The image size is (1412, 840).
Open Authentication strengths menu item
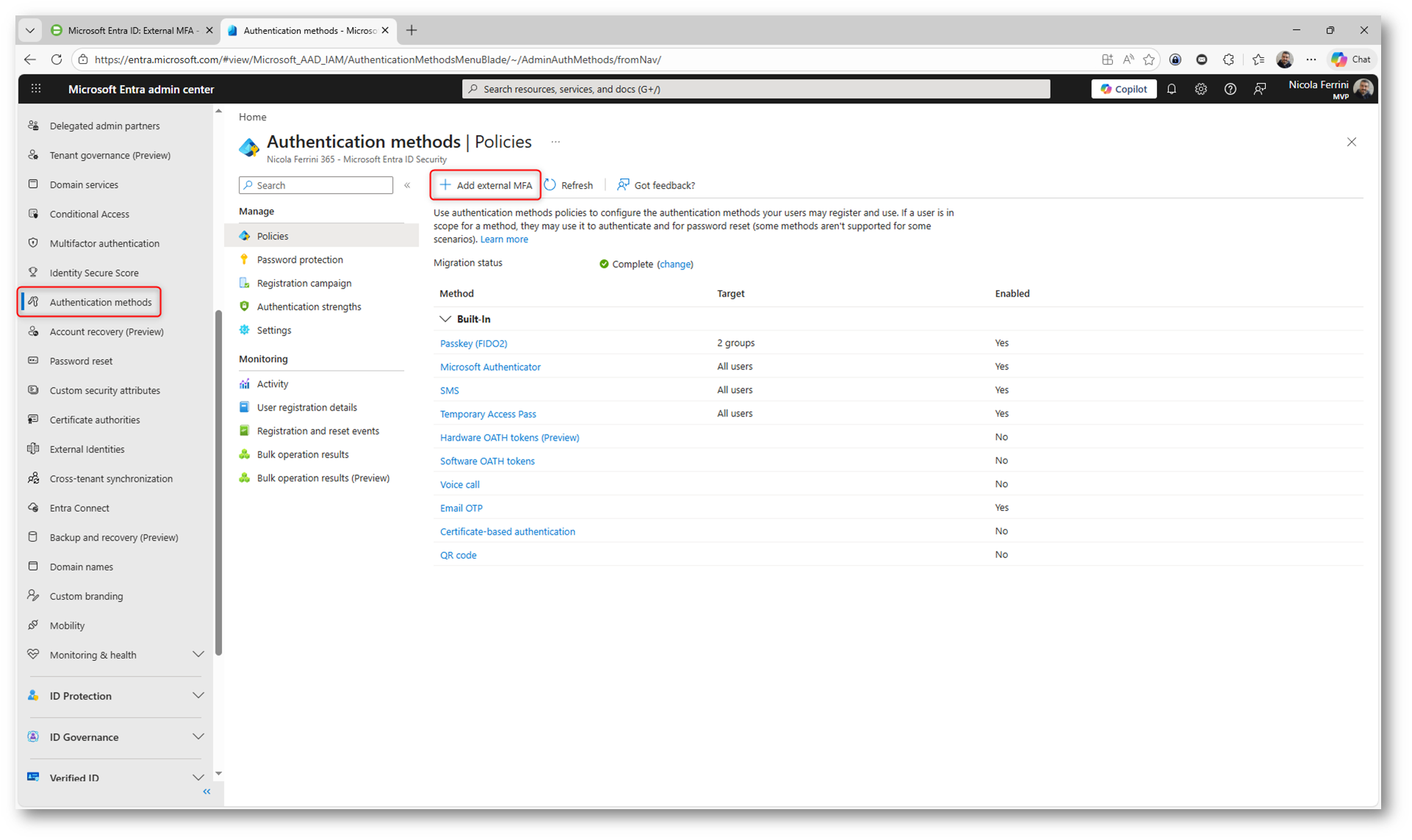[309, 307]
